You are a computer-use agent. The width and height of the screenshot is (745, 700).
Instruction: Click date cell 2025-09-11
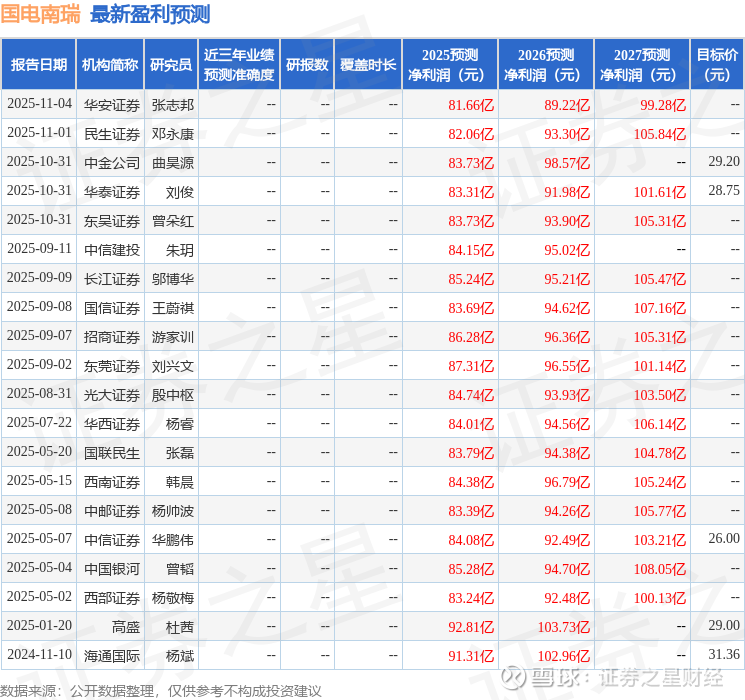click(39, 249)
